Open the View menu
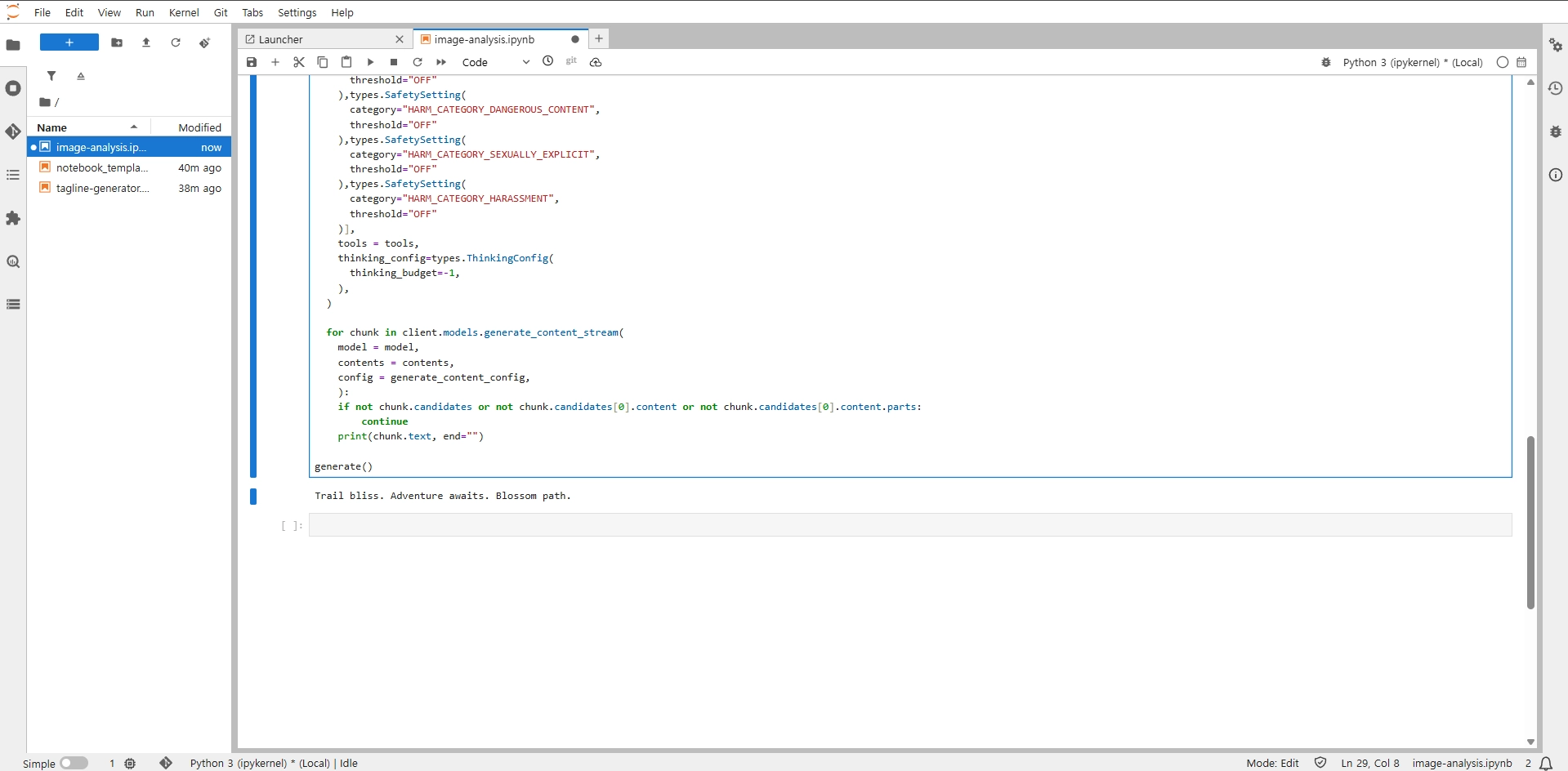Viewport: 1568px width, 771px height. [109, 12]
